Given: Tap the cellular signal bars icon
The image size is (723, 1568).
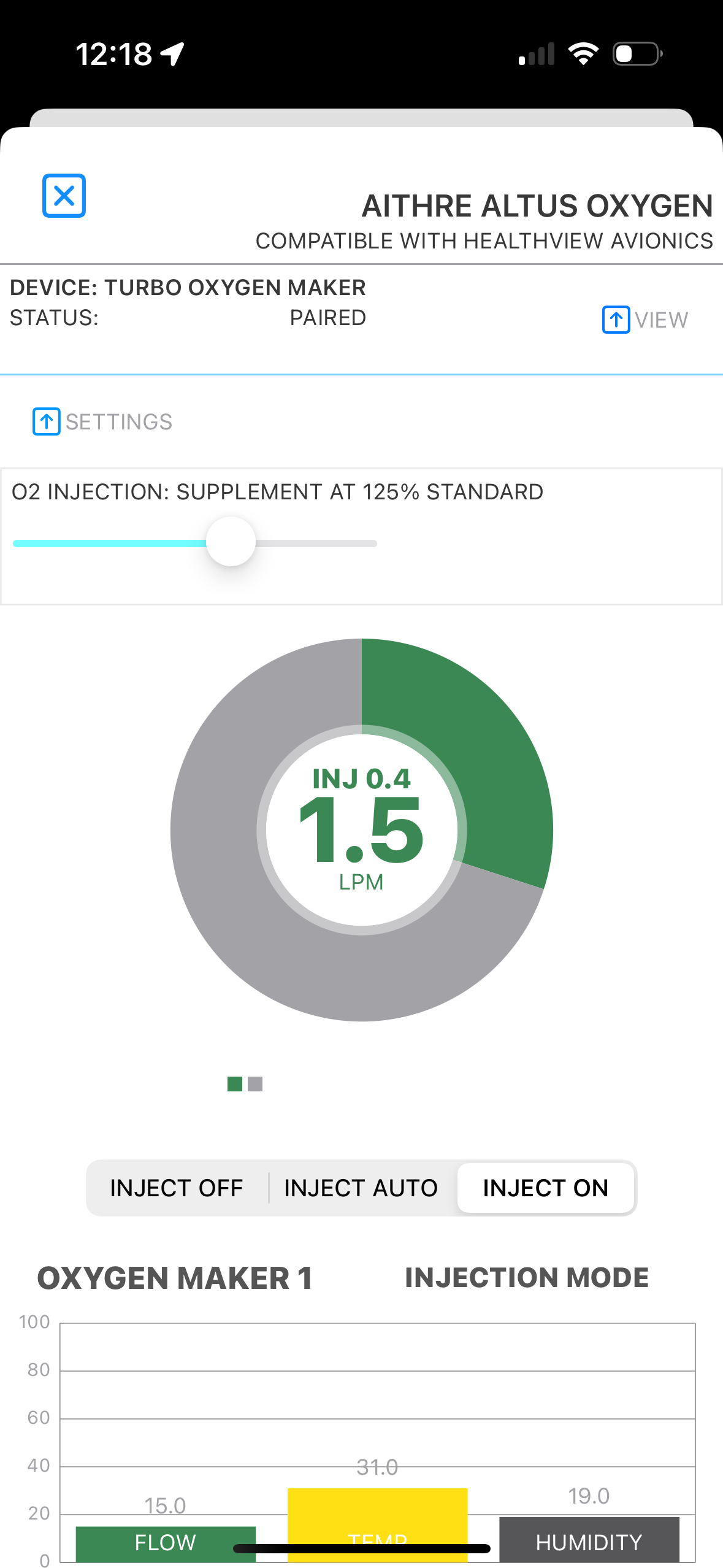Looking at the screenshot, I should click(x=537, y=54).
